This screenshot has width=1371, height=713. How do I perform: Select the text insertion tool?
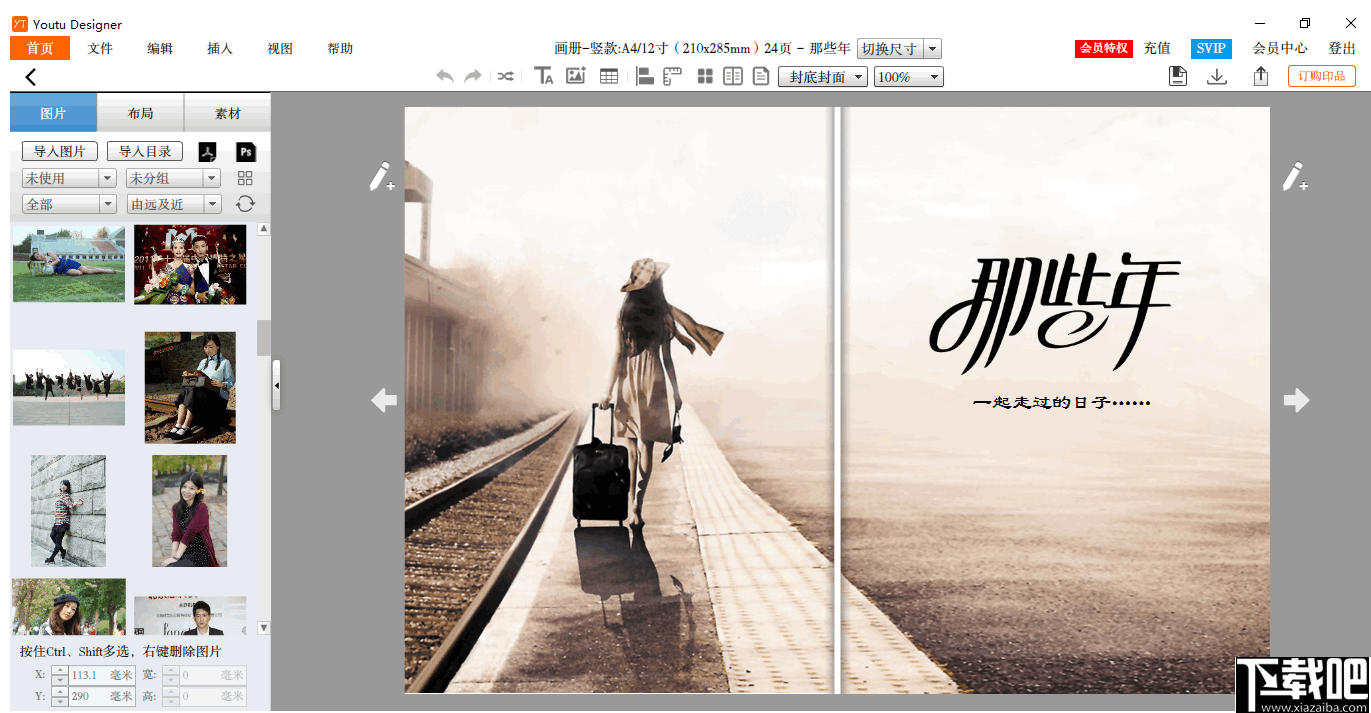pyautogui.click(x=544, y=76)
